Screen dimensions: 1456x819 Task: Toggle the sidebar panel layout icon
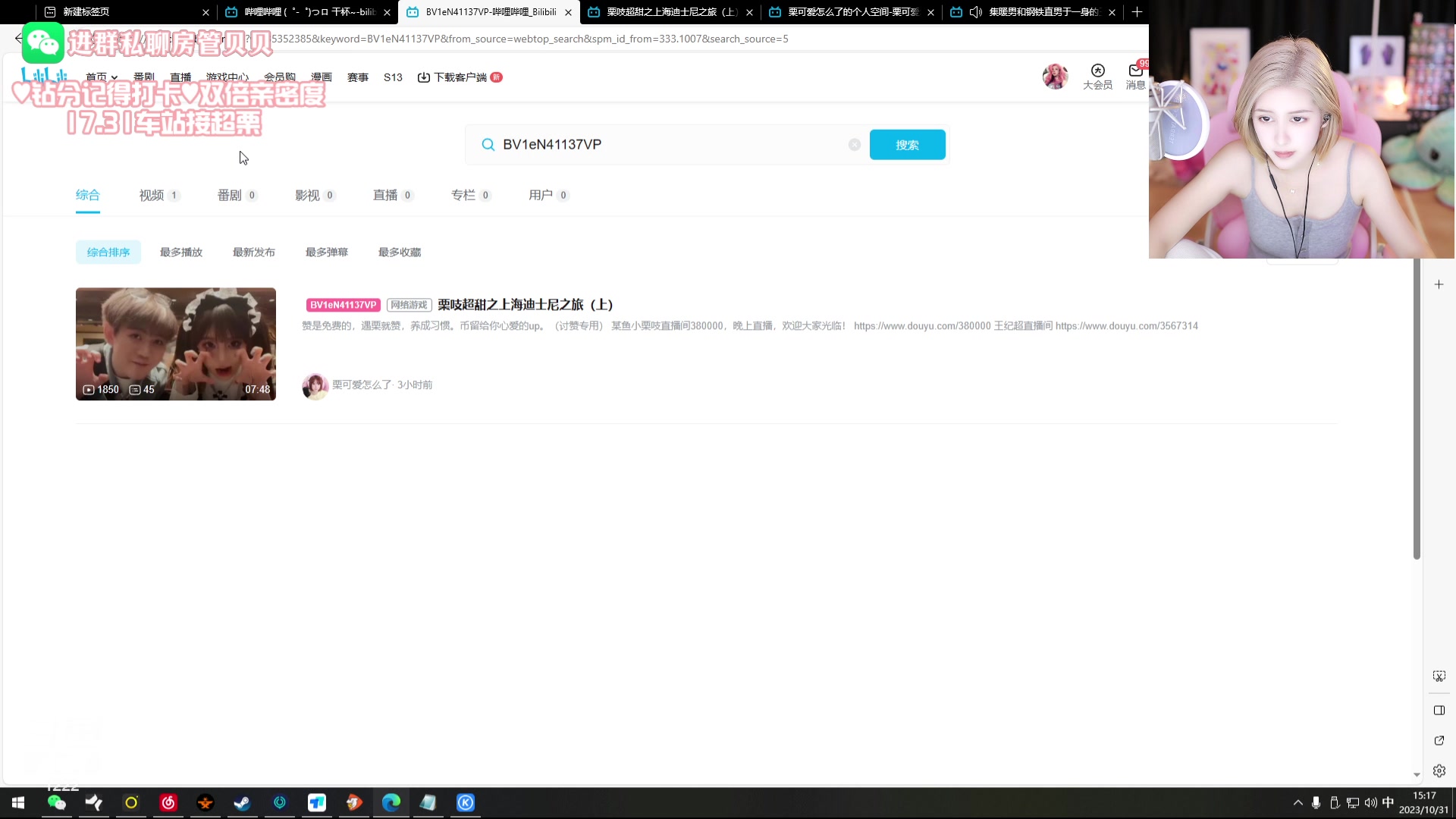tap(1439, 711)
